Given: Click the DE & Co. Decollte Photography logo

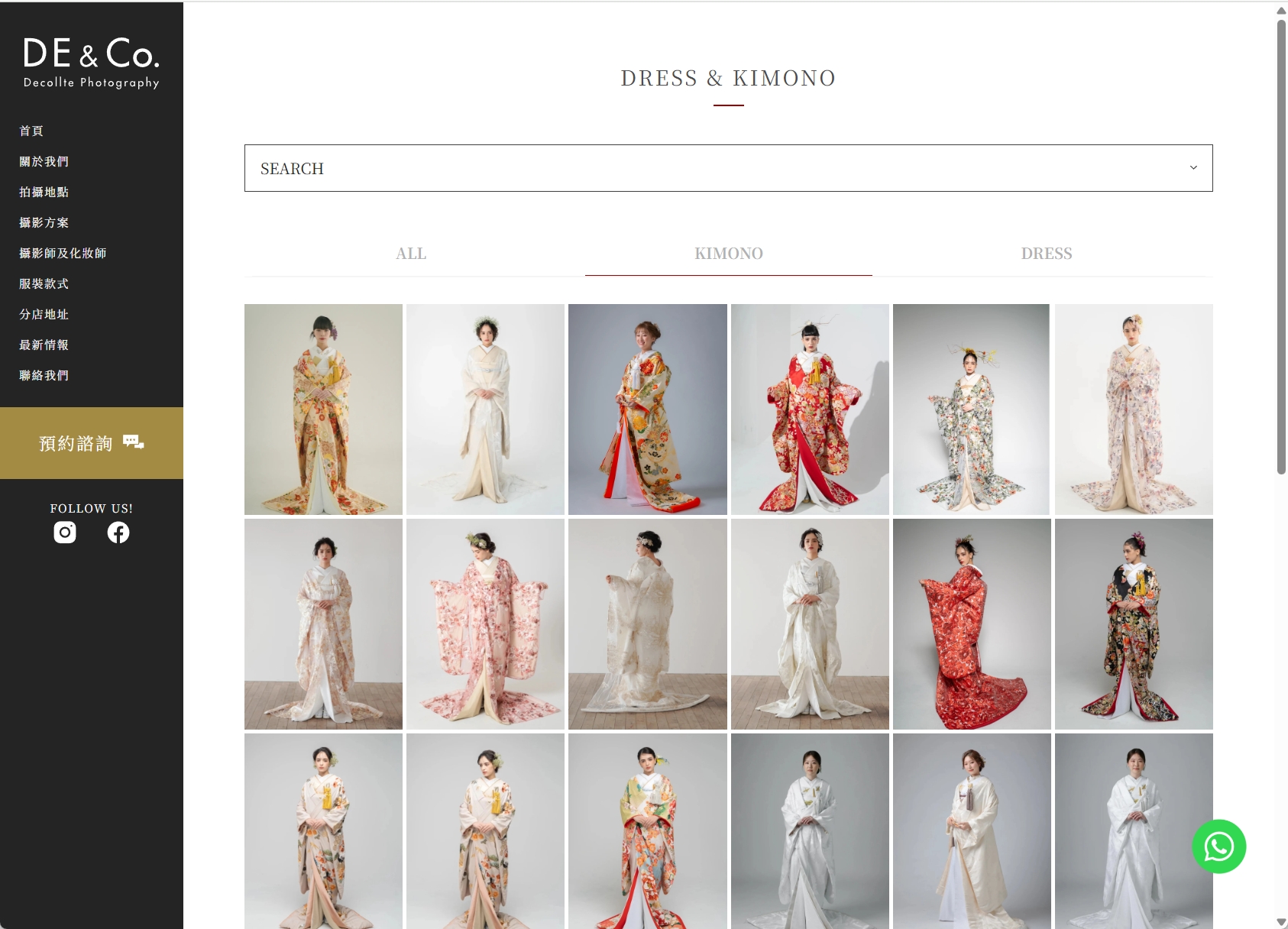Looking at the screenshot, I should [x=92, y=63].
